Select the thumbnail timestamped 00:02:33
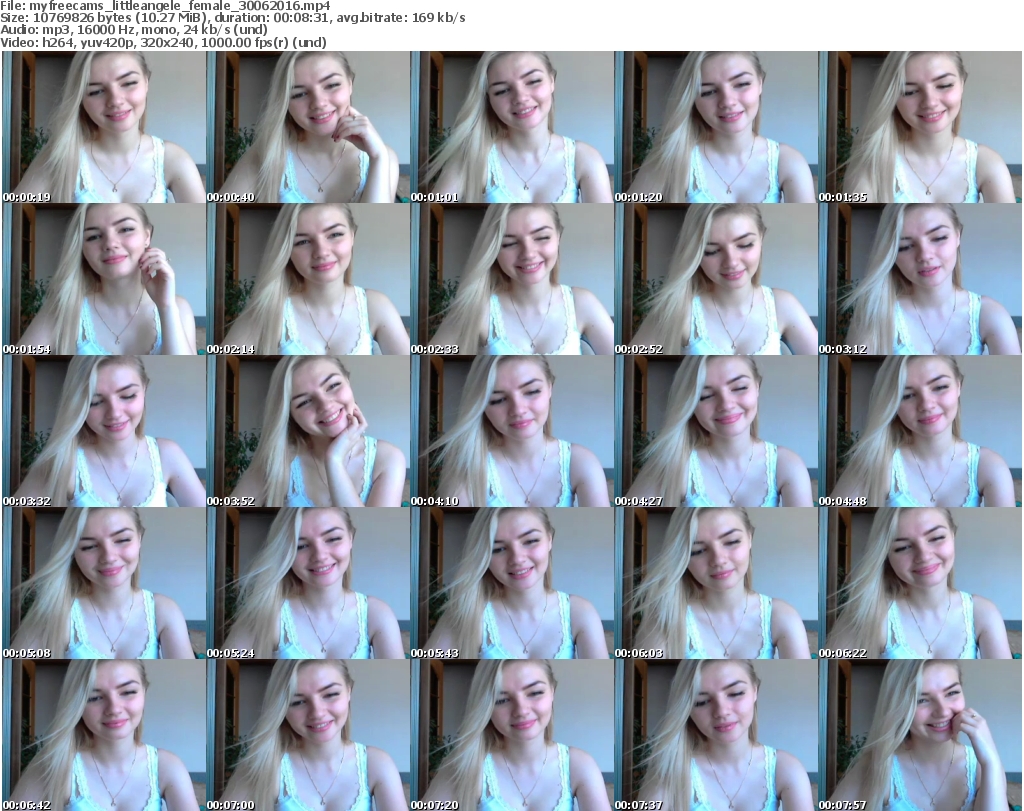 click(511, 279)
